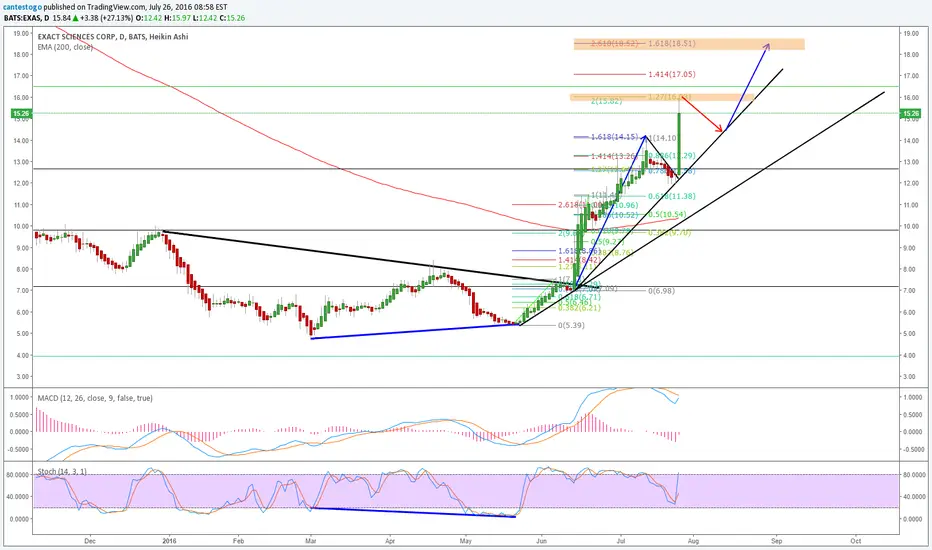Click the Oct label on time axis

856,541
